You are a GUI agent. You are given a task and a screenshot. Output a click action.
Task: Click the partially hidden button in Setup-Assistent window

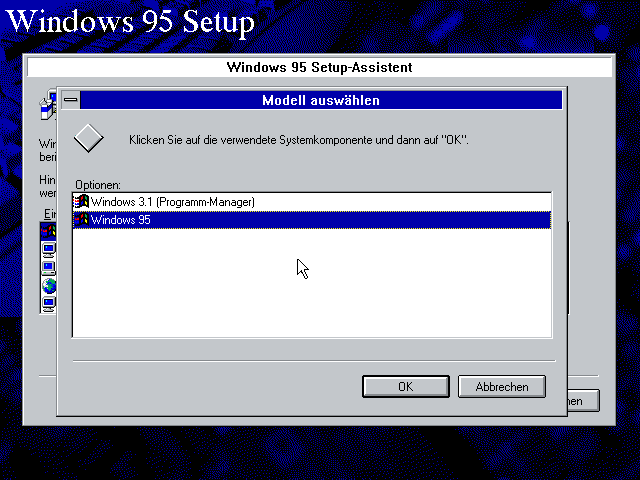pyautogui.click(x=584, y=401)
